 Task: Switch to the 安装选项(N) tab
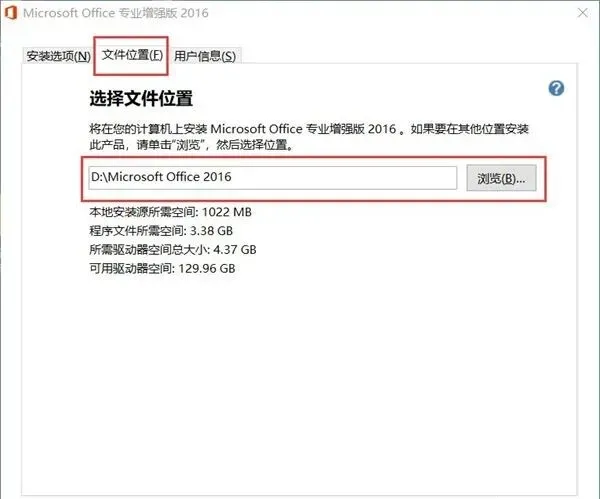click(59, 56)
